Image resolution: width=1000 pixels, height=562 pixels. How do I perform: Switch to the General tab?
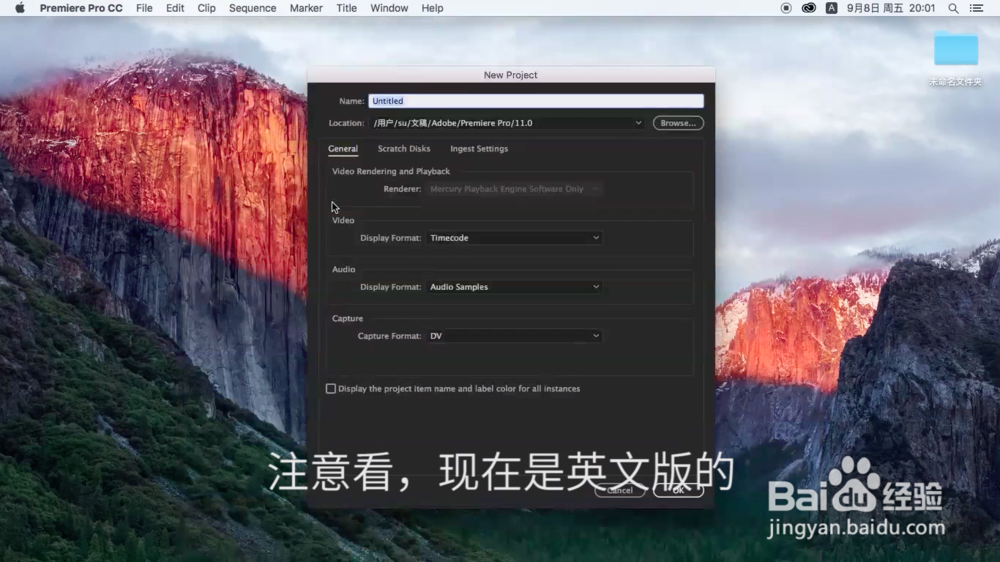343,149
